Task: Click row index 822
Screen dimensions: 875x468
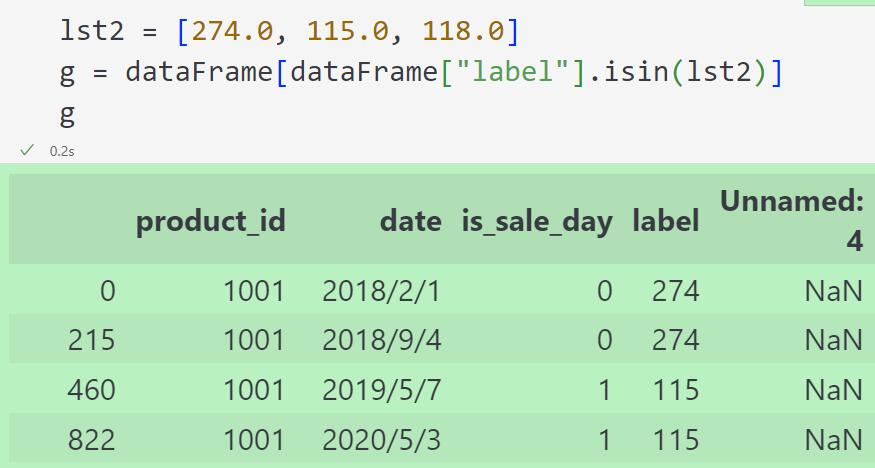Action: (92, 440)
